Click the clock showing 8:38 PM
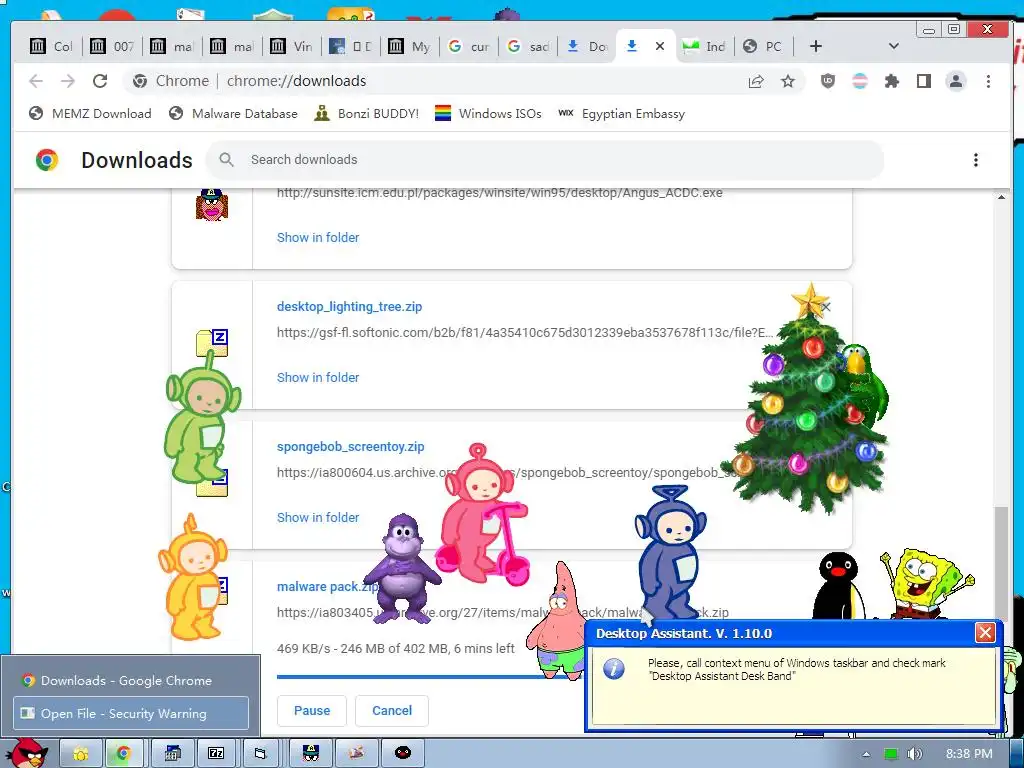This screenshot has height=768, width=1024. [x=969, y=754]
